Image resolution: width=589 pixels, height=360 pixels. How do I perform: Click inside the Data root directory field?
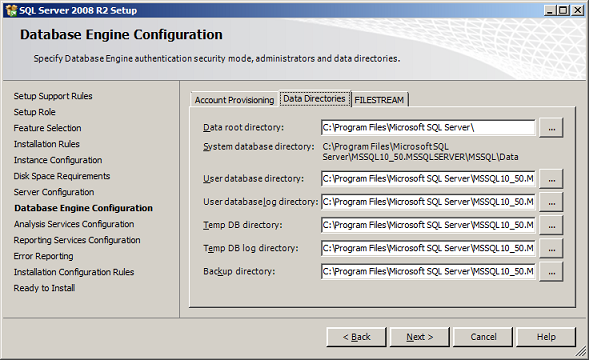point(428,128)
